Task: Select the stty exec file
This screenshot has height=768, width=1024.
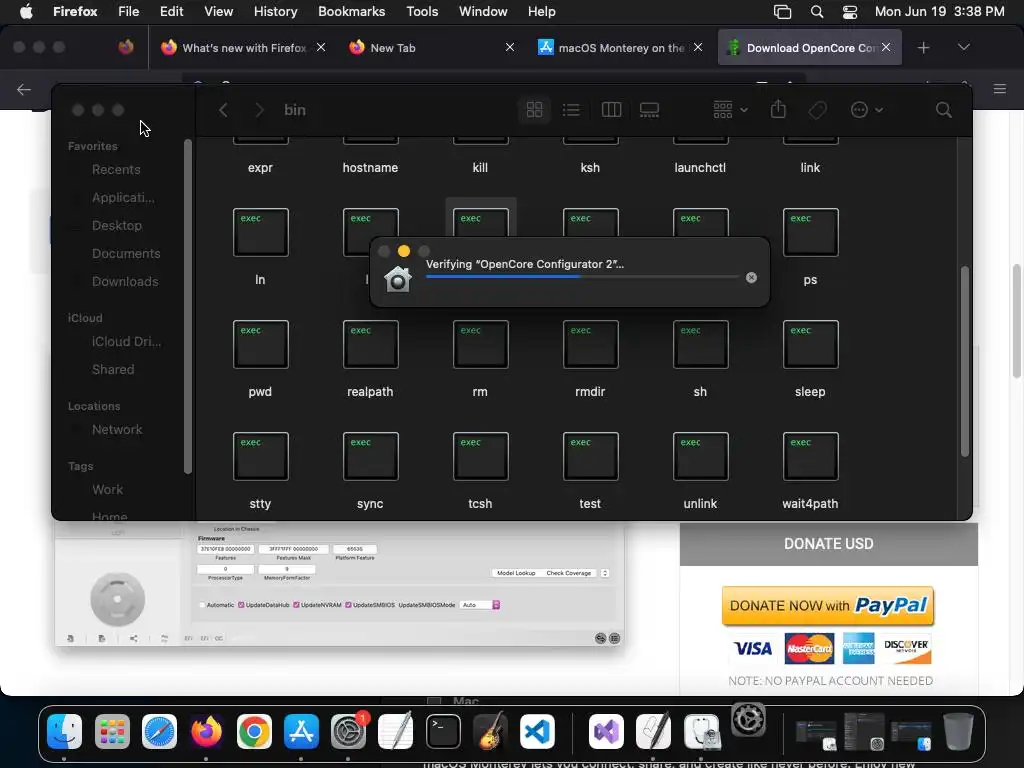Action: 260,457
